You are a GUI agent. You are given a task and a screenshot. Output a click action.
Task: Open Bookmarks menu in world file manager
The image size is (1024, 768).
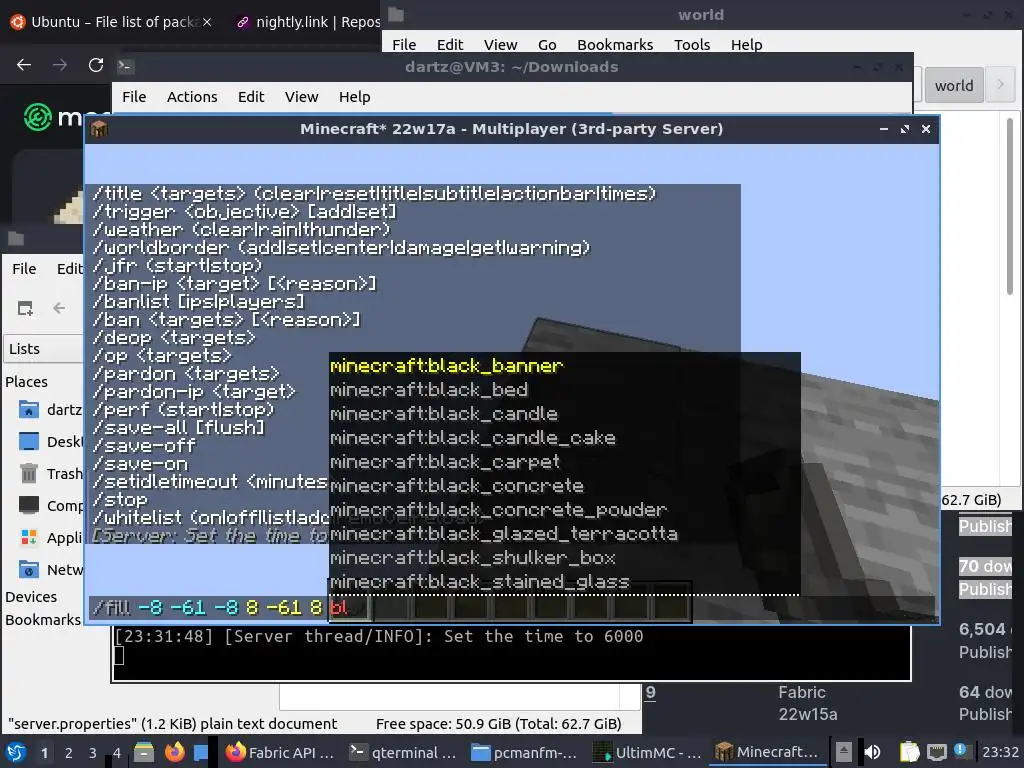tap(615, 44)
